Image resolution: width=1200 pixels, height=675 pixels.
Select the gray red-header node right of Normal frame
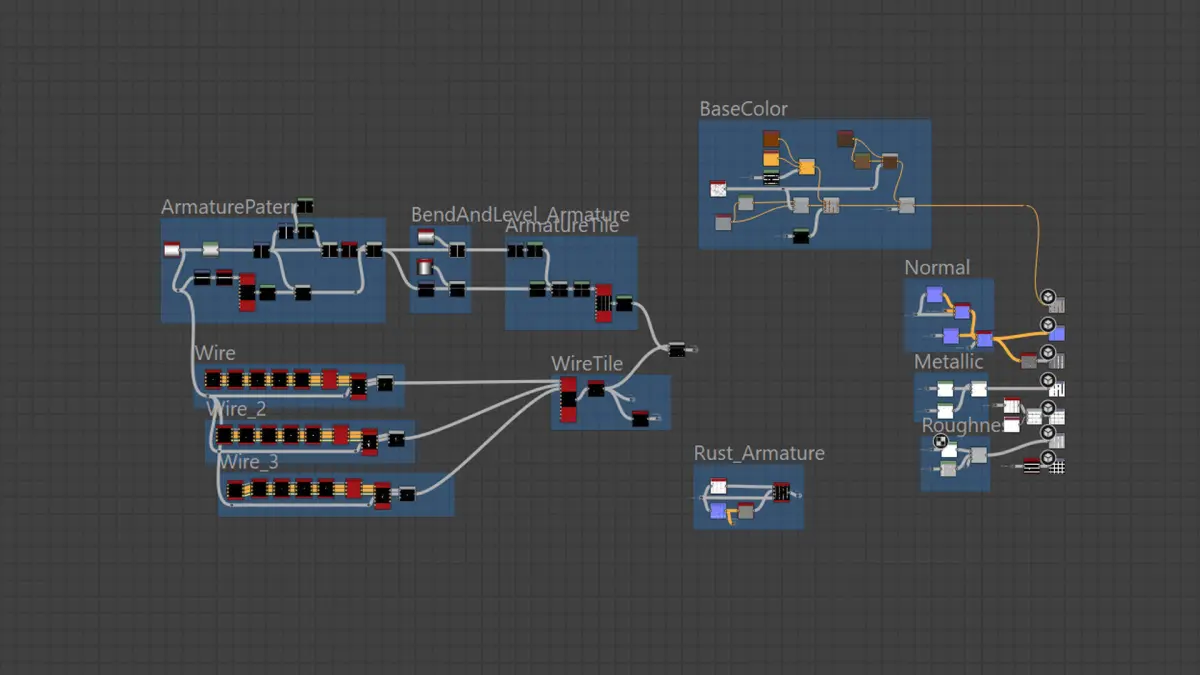click(x=1029, y=361)
